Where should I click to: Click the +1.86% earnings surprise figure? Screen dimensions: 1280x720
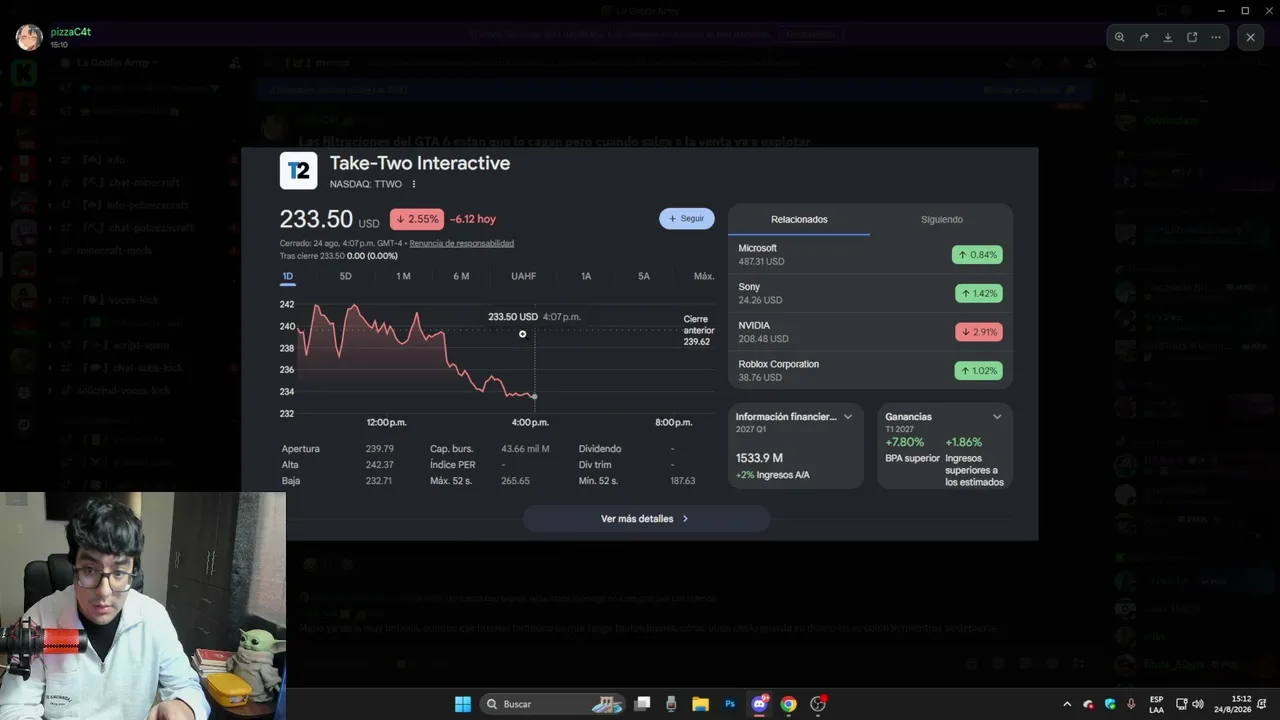[964, 442]
